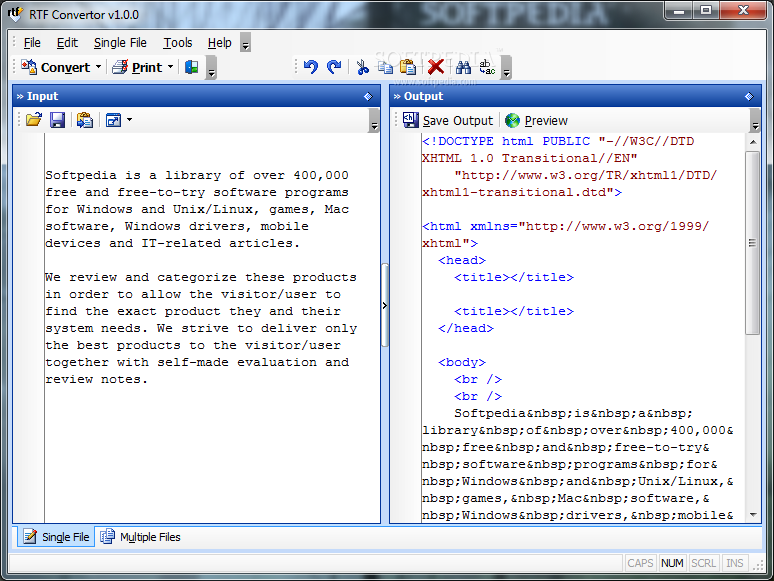Image resolution: width=774 pixels, height=581 pixels.
Task: Copy selection with copy icon
Action: click(x=385, y=67)
